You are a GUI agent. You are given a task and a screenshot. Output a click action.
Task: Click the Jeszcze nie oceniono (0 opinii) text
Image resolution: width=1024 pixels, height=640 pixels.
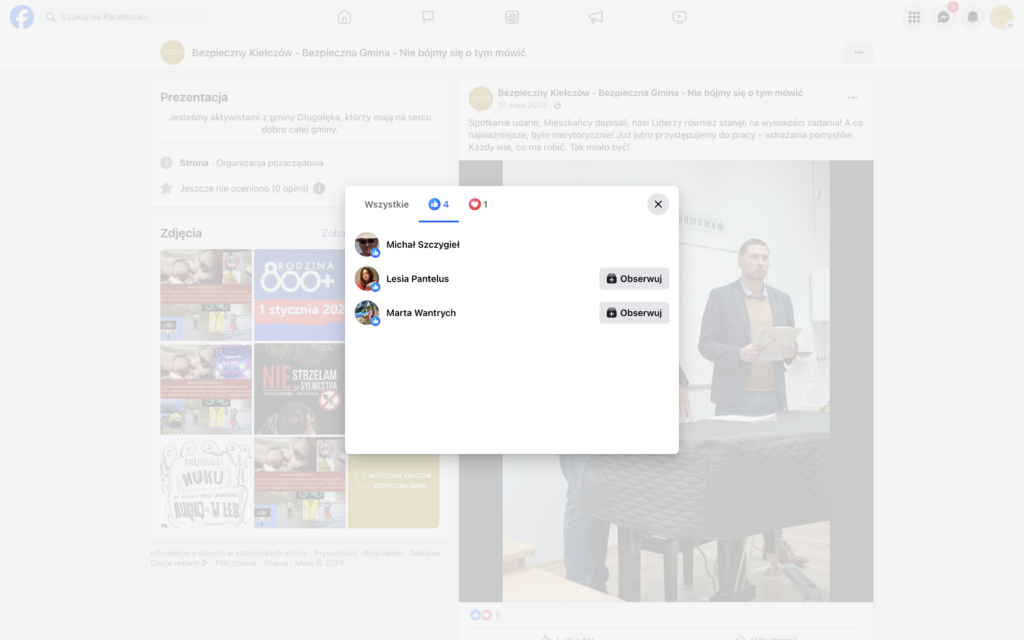244,188
